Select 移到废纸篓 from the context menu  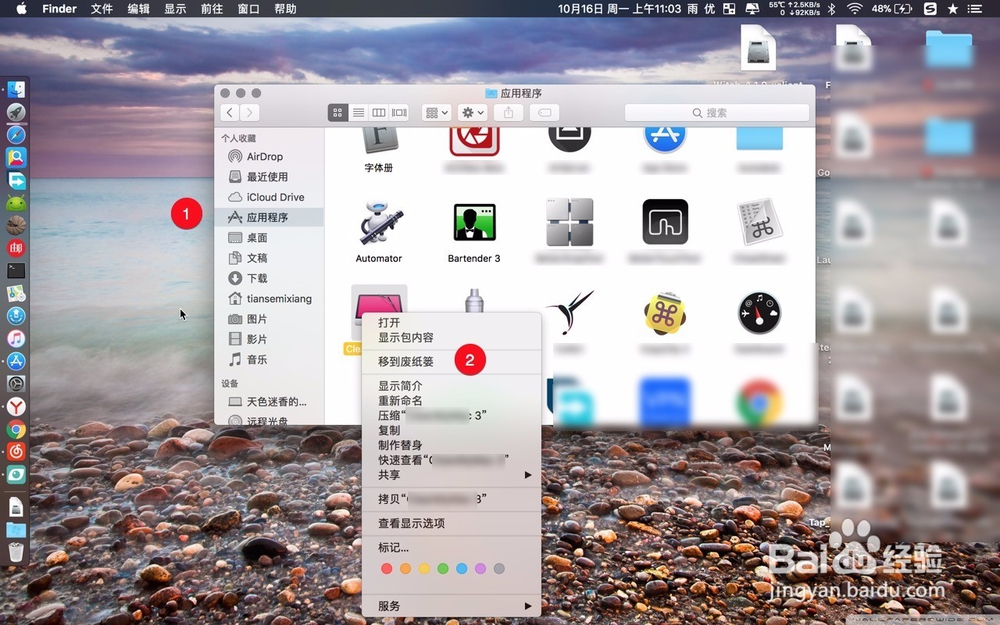[404, 359]
